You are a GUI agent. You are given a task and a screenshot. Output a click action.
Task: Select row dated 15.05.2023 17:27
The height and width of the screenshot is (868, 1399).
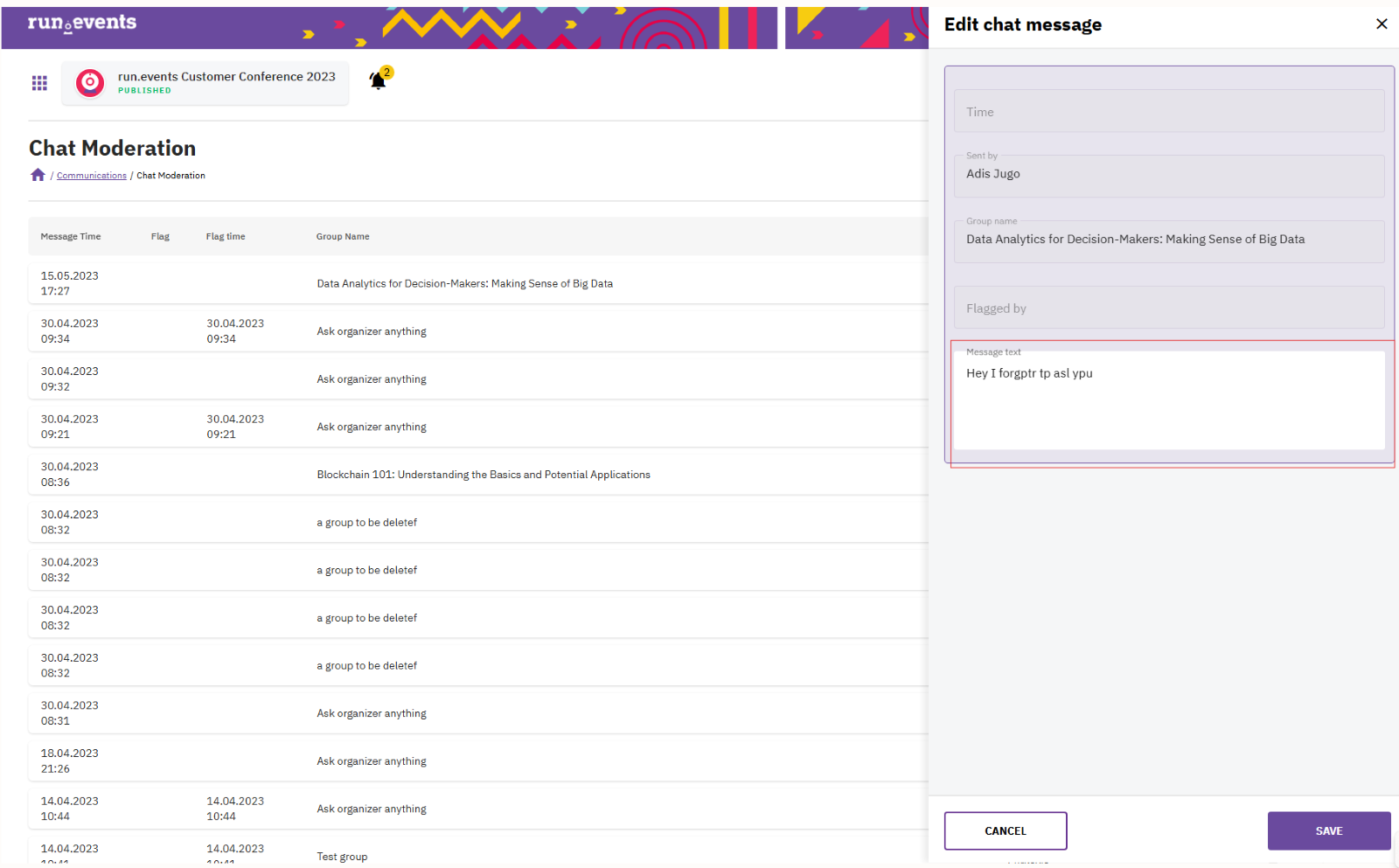[x=478, y=283]
